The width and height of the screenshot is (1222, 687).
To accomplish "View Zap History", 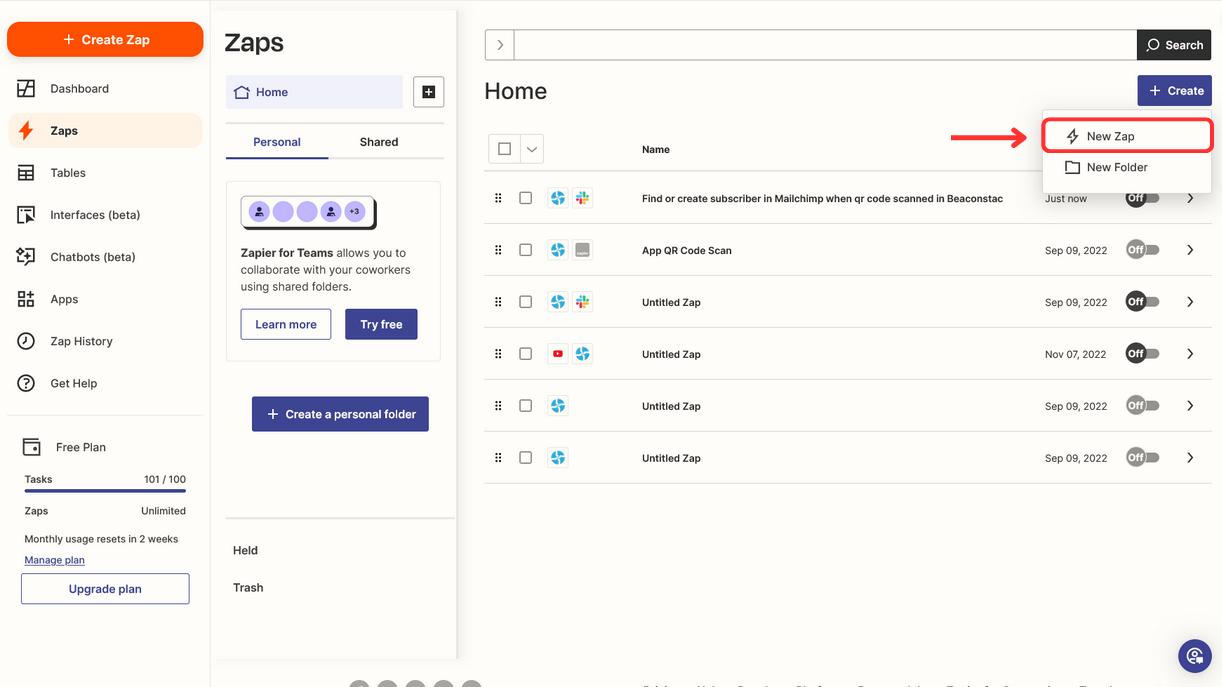I will click(x=81, y=340).
